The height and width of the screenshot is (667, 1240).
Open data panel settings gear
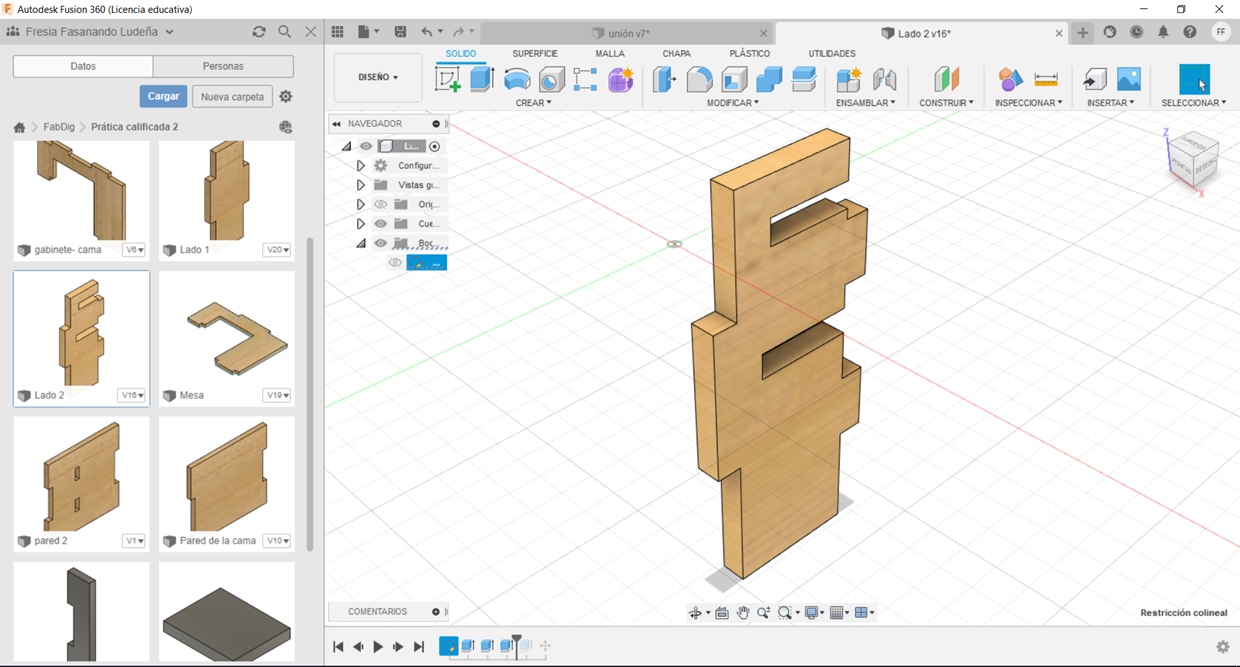[x=286, y=97]
